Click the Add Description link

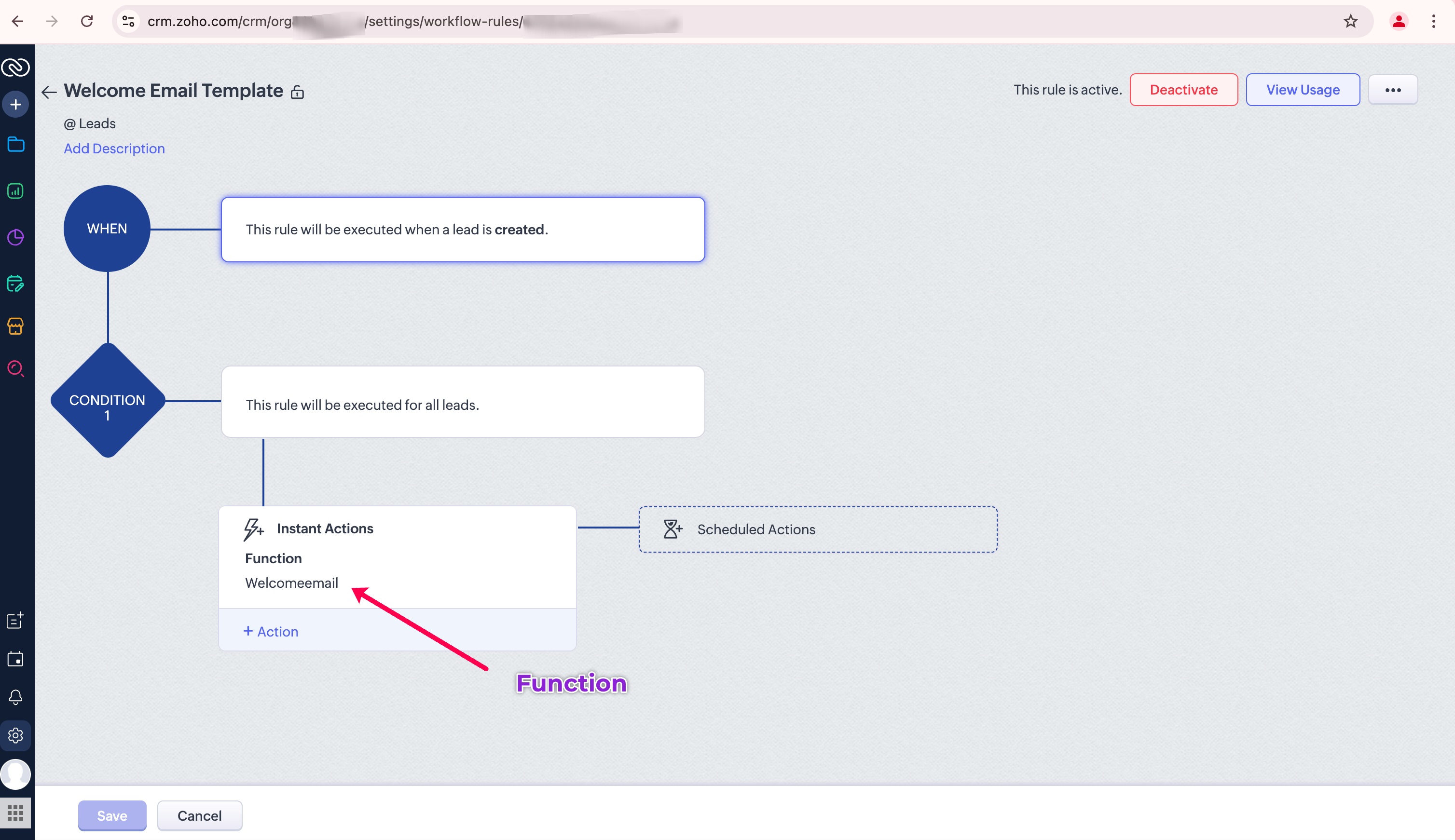pyautogui.click(x=114, y=148)
